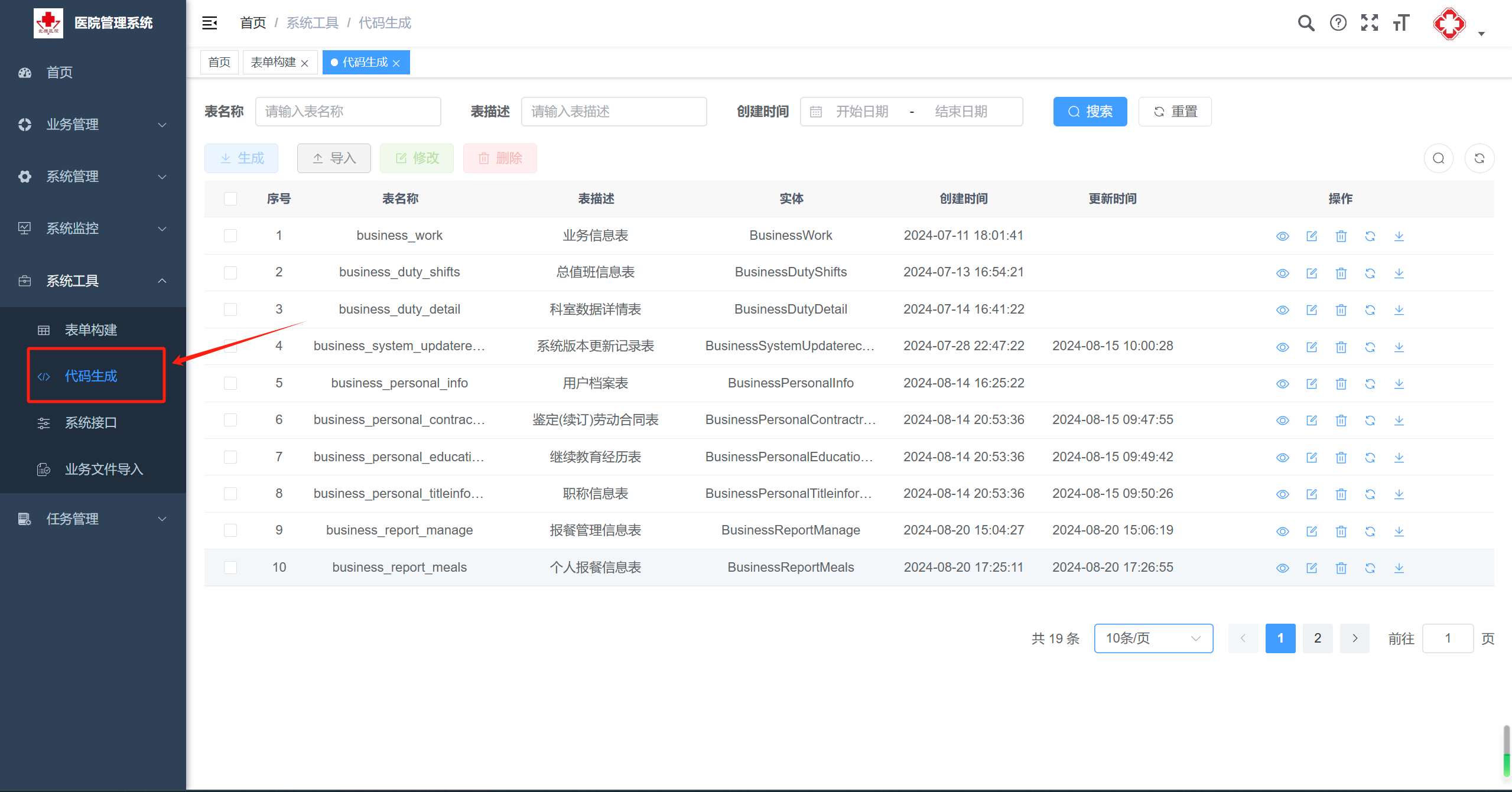Collapse sidebar with the hamburger icon
1512x792 pixels.
(210, 23)
